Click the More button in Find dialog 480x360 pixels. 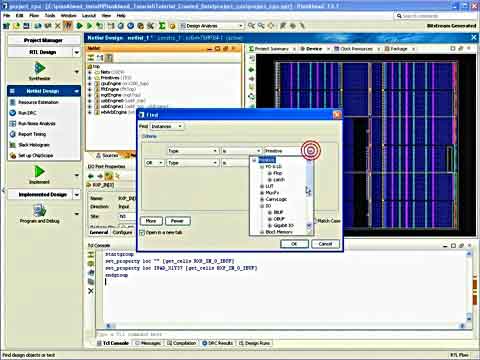point(151,221)
